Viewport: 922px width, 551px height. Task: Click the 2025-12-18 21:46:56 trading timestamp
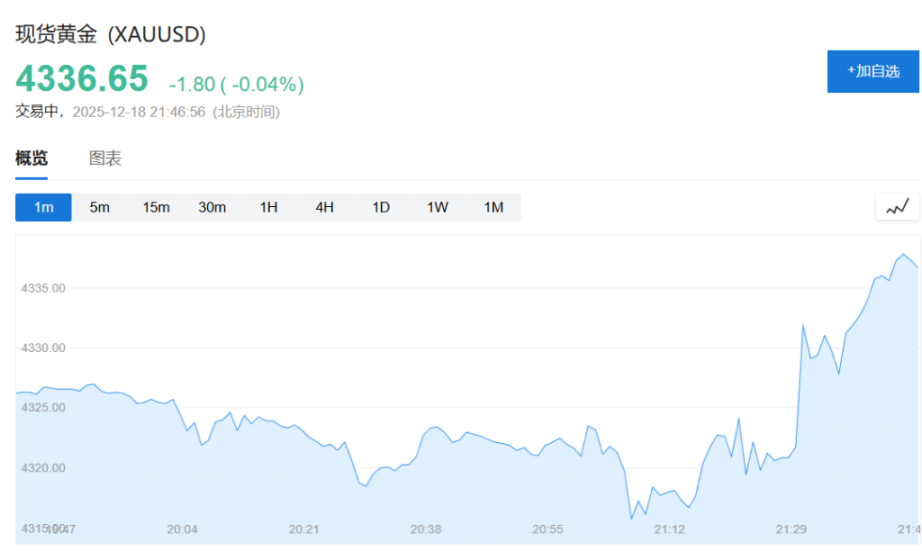[138, 111]
